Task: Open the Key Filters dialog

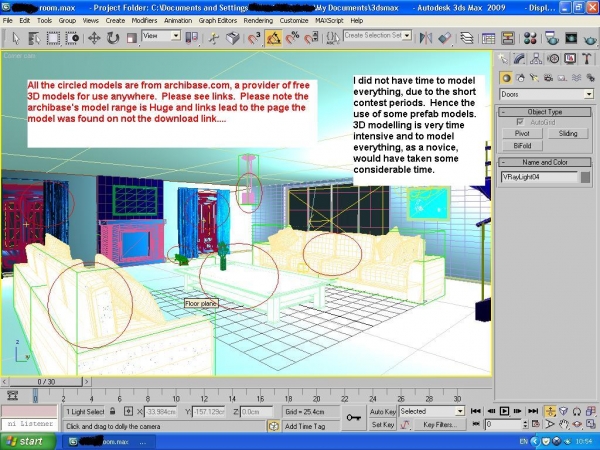Action: (440, 425)
